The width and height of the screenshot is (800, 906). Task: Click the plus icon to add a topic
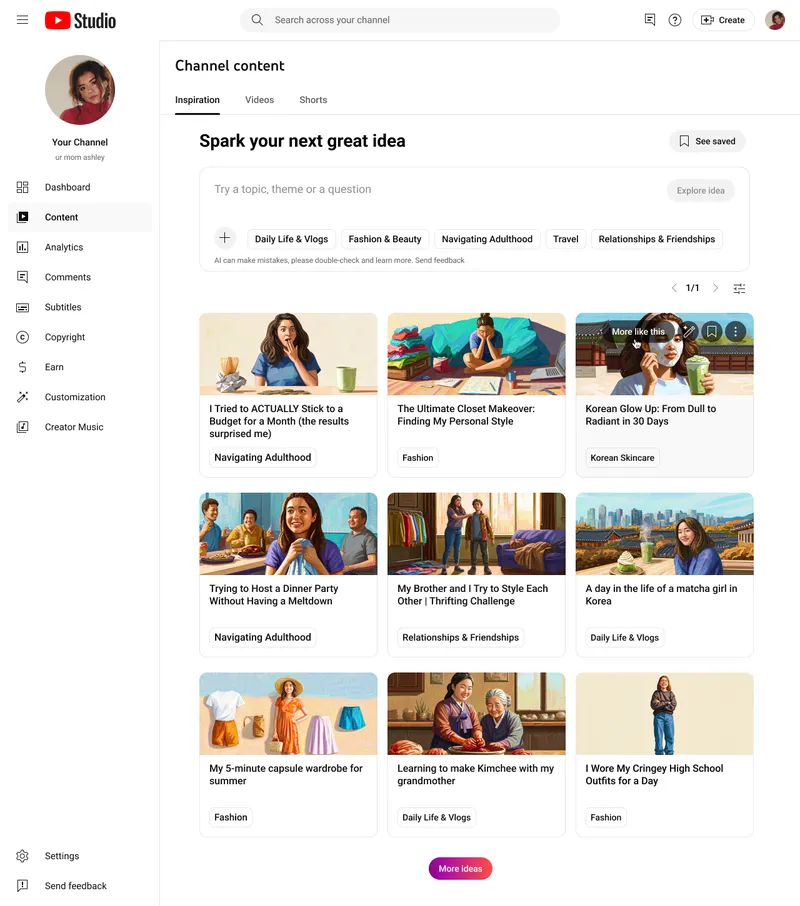click(x=224, y=238)
